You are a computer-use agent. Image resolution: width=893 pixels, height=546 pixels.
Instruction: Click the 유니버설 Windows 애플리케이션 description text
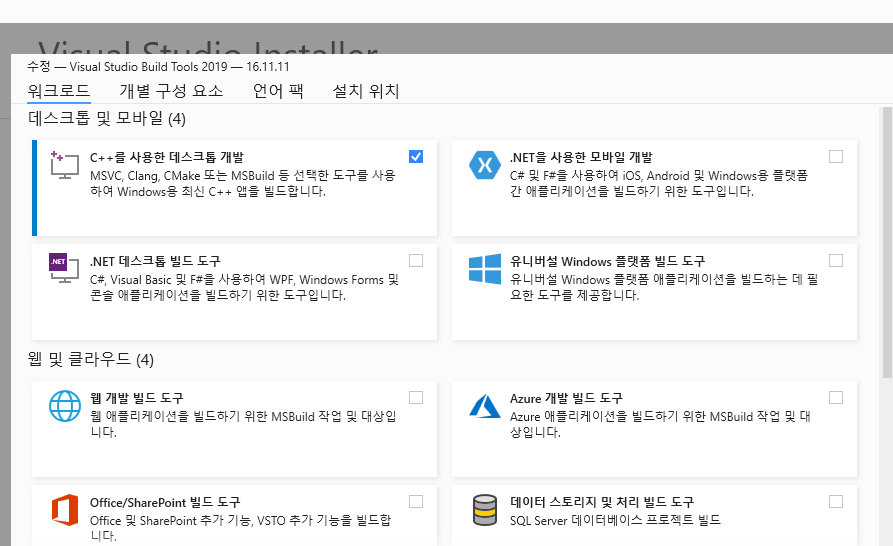point(664,288)
